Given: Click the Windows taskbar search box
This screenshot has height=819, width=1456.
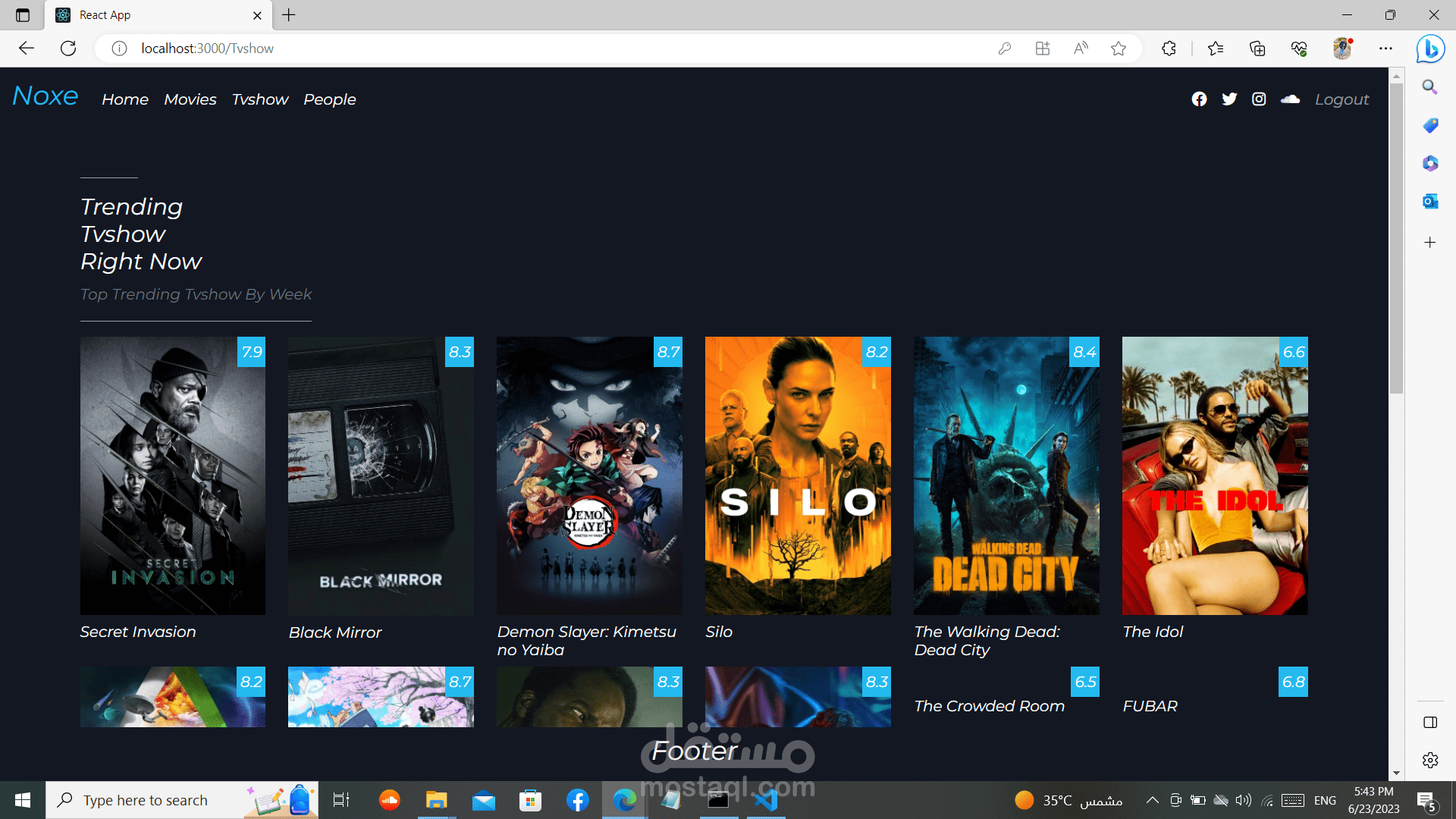Looking at the screenshot, I should pos(146,800).
